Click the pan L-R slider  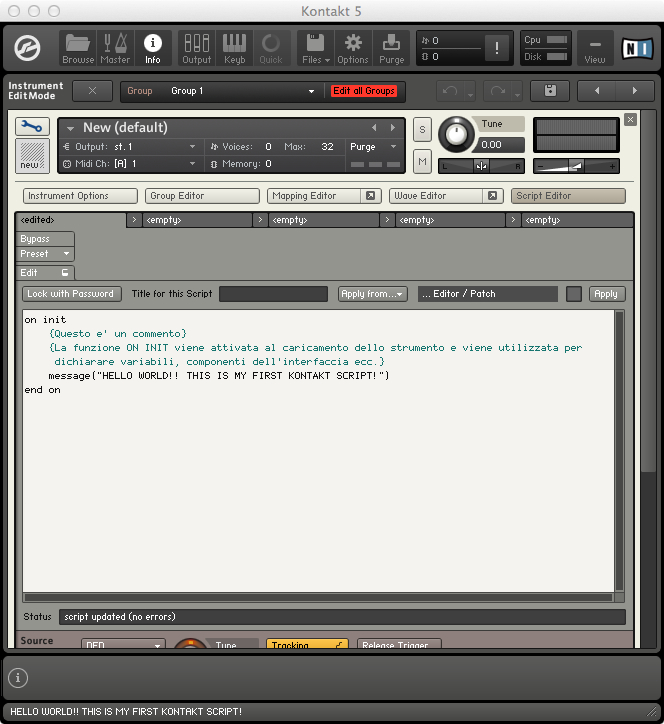click(x=481, y=166)
